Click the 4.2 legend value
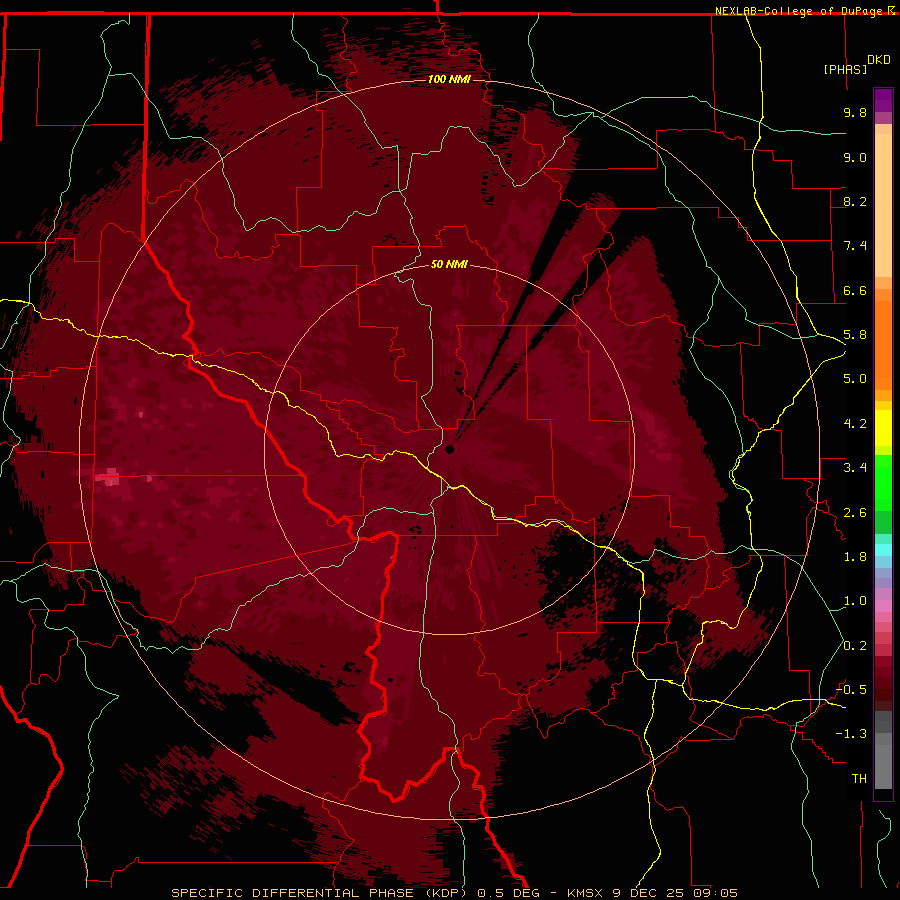 [855, 424]
